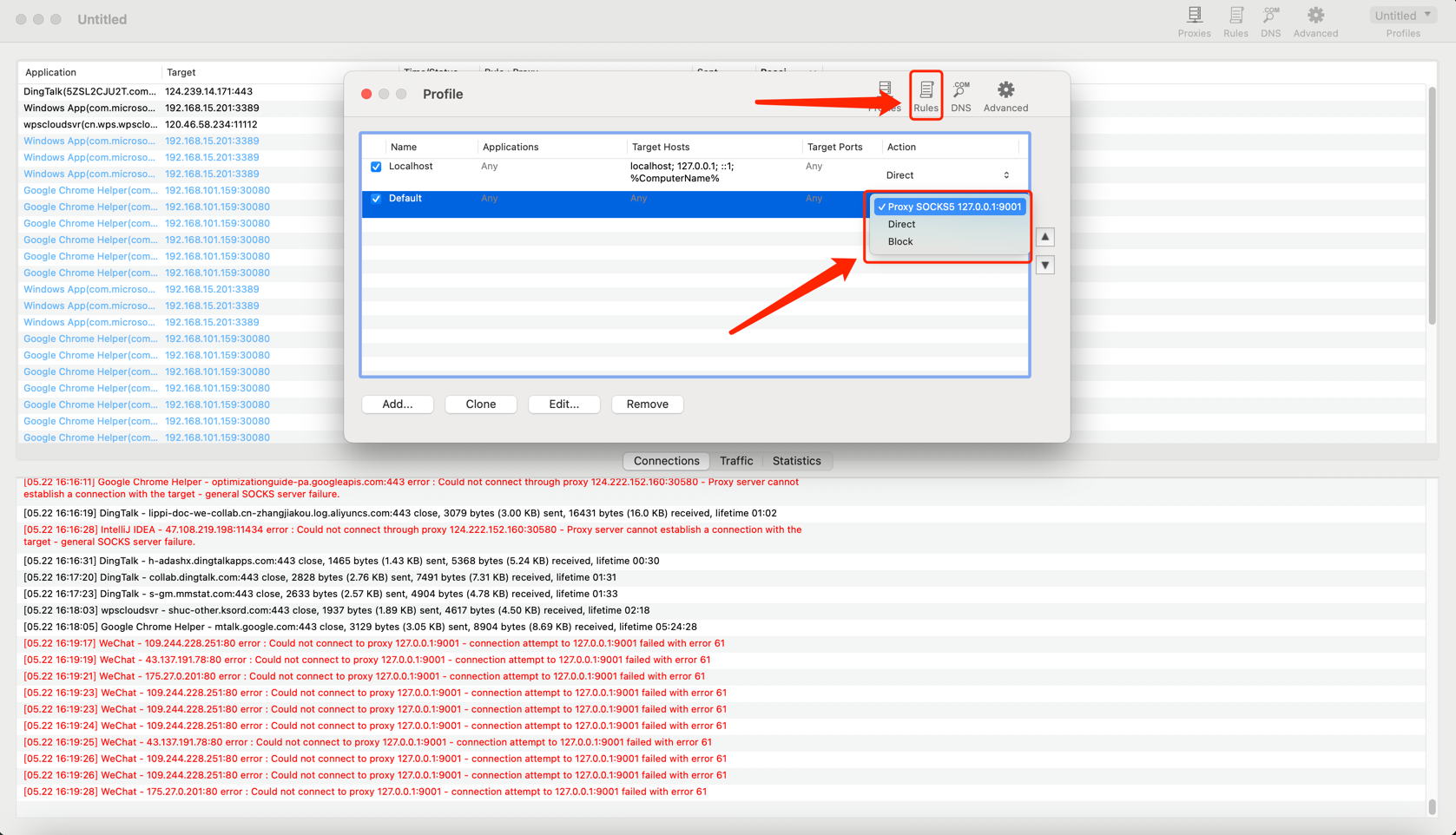Click DNS icon in main window toolbar
This screenshot has height=835, width=1456.
tap(1270, 21)
